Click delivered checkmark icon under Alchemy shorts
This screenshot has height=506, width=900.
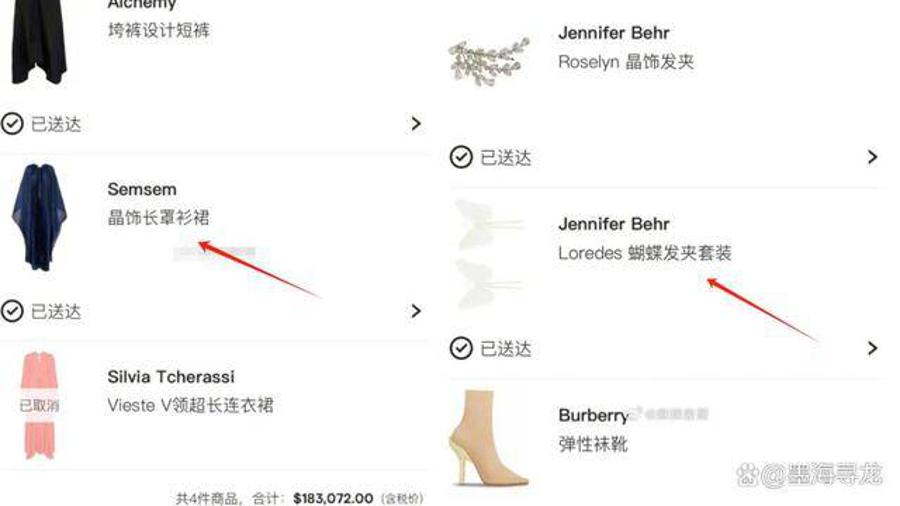point(12,123)
